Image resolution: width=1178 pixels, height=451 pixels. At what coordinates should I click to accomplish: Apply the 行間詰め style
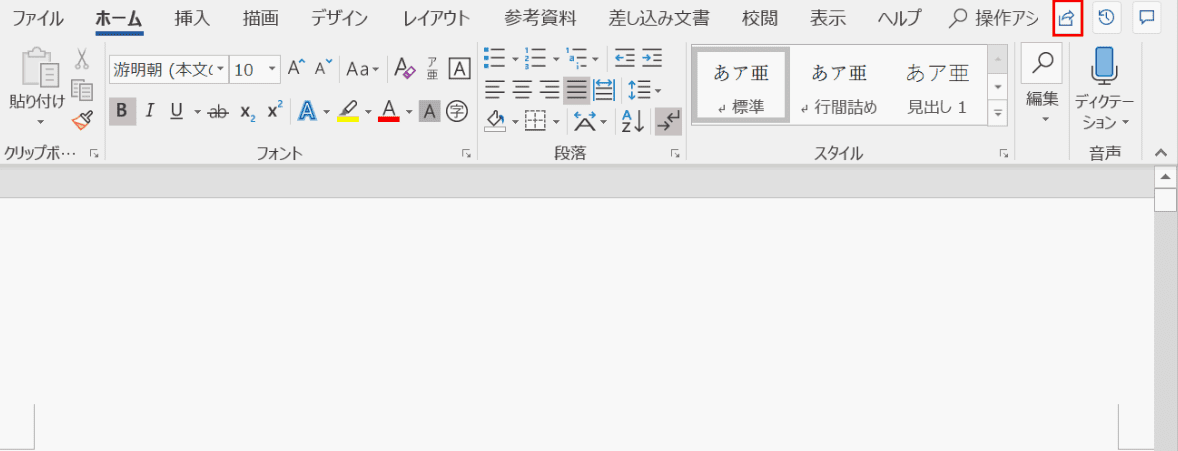(x=840, y=85)
